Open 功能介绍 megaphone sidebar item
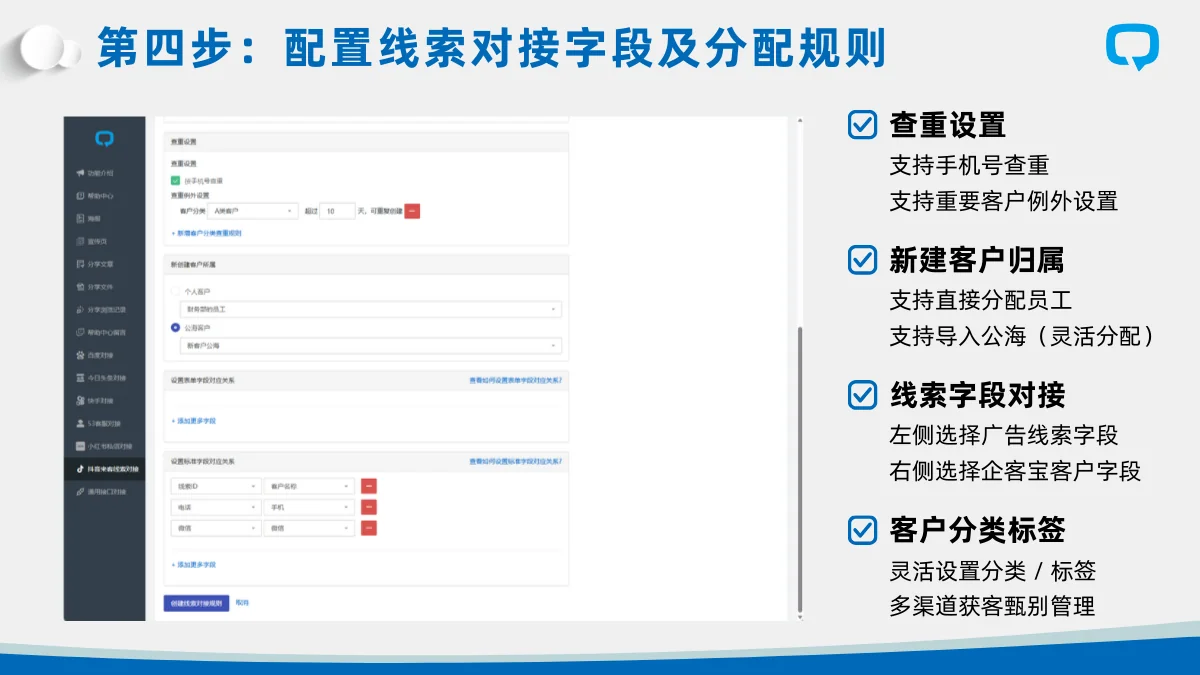This screenshot has width=1200, height=675. click(x=101, y=173)
